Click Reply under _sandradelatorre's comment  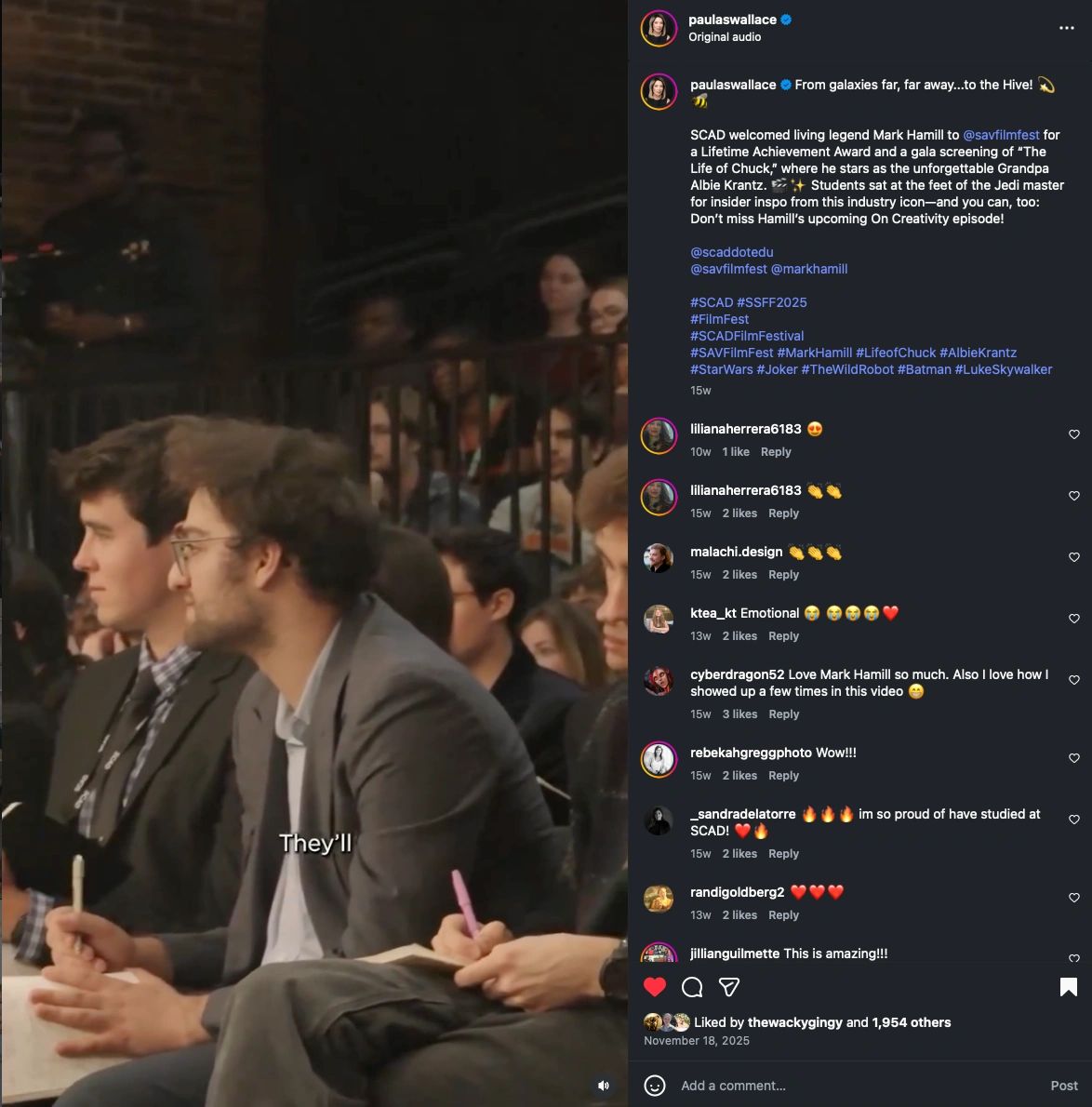[x=783, y=854]
